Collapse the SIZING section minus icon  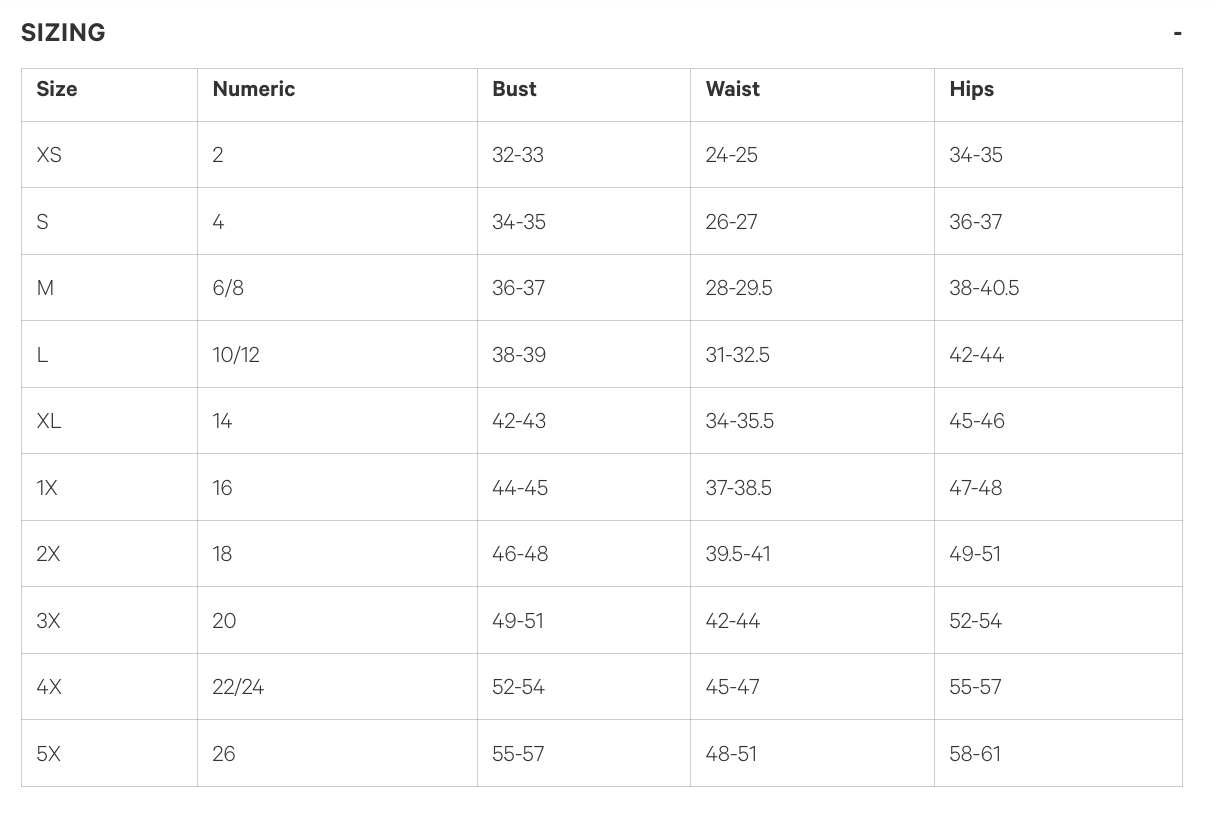coord(1177,33)
